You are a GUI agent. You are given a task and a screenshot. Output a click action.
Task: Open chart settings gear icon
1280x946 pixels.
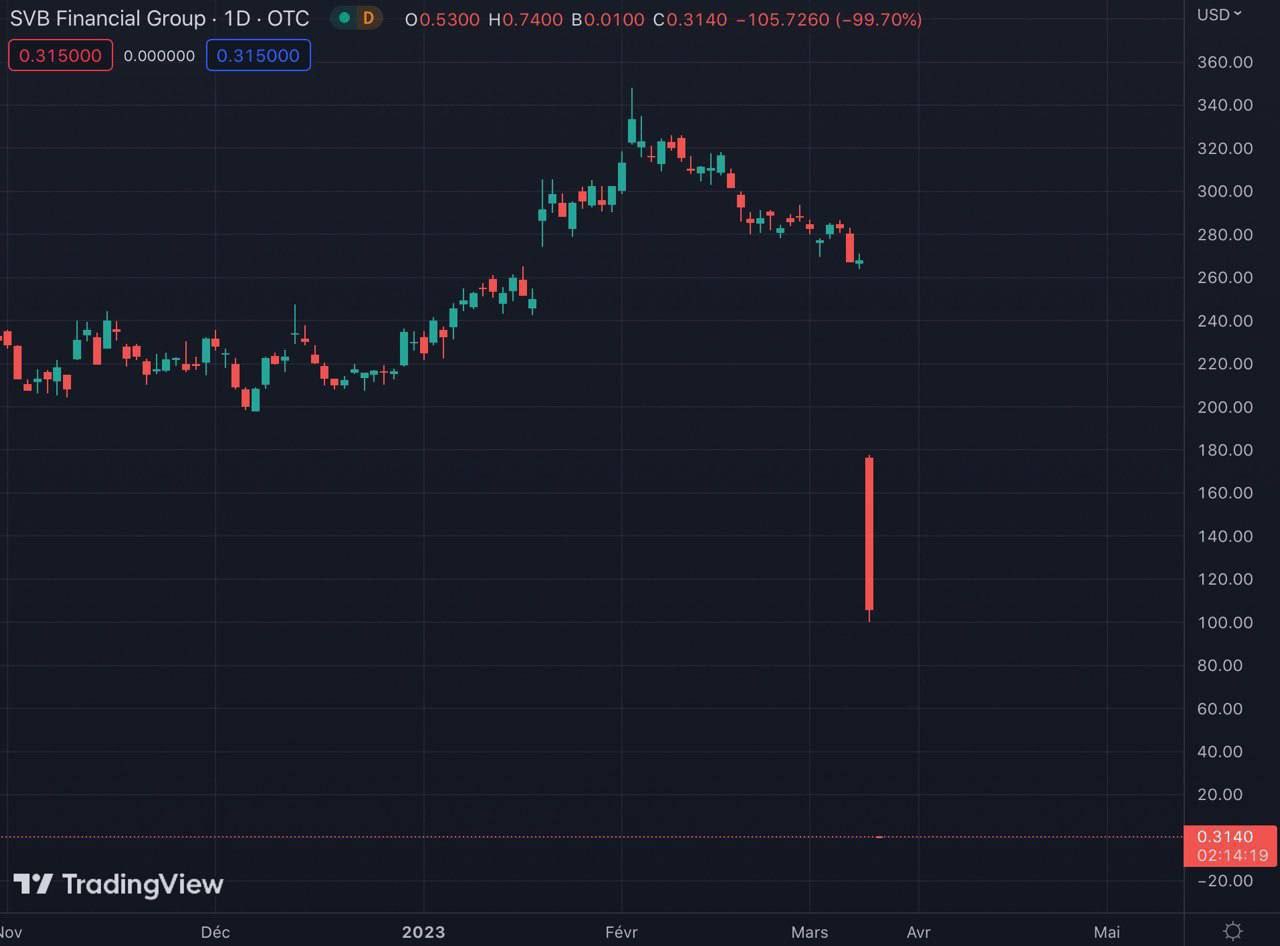1233,931
